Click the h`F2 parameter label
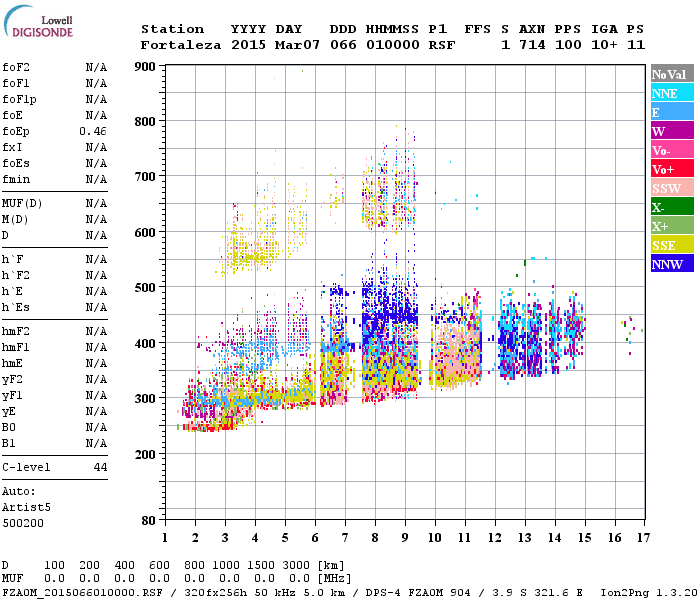Screen dimensions: 700x600 coord(16,275)
